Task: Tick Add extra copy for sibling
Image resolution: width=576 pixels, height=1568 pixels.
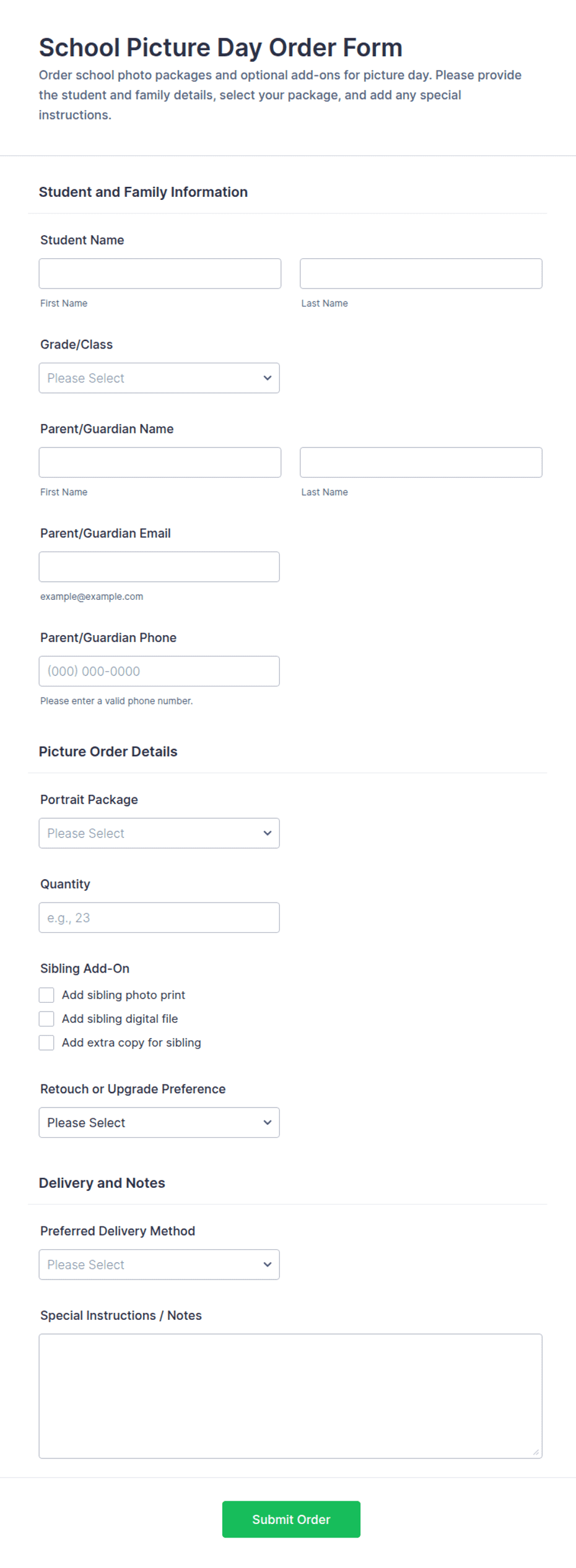Action: pyautogui.click(x=46, y=1042)
